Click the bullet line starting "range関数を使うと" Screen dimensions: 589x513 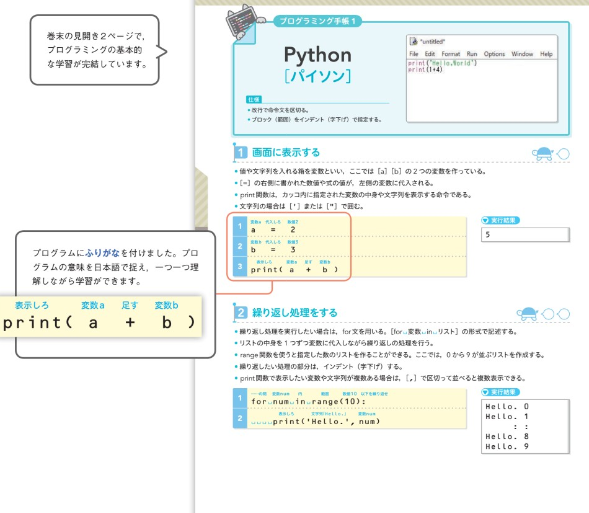tap(391, 355)
